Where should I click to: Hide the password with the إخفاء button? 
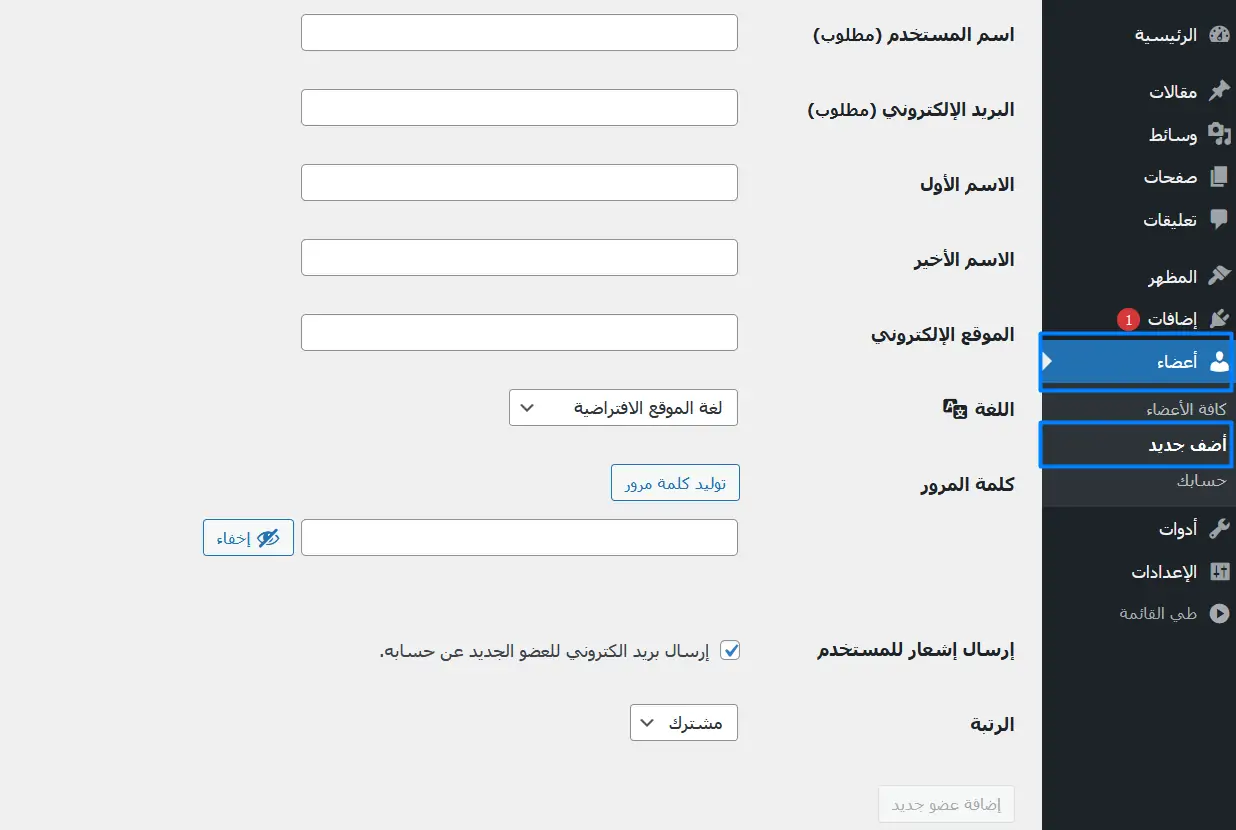(248, 538)
